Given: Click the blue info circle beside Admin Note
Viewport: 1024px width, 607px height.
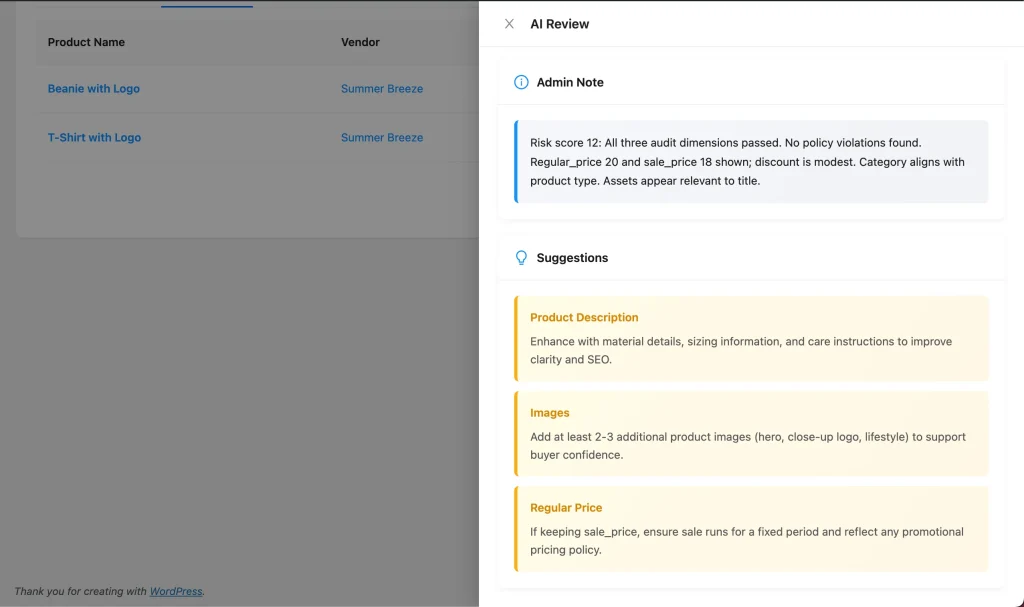Looking at the screenshot, I should click(521, 82).
